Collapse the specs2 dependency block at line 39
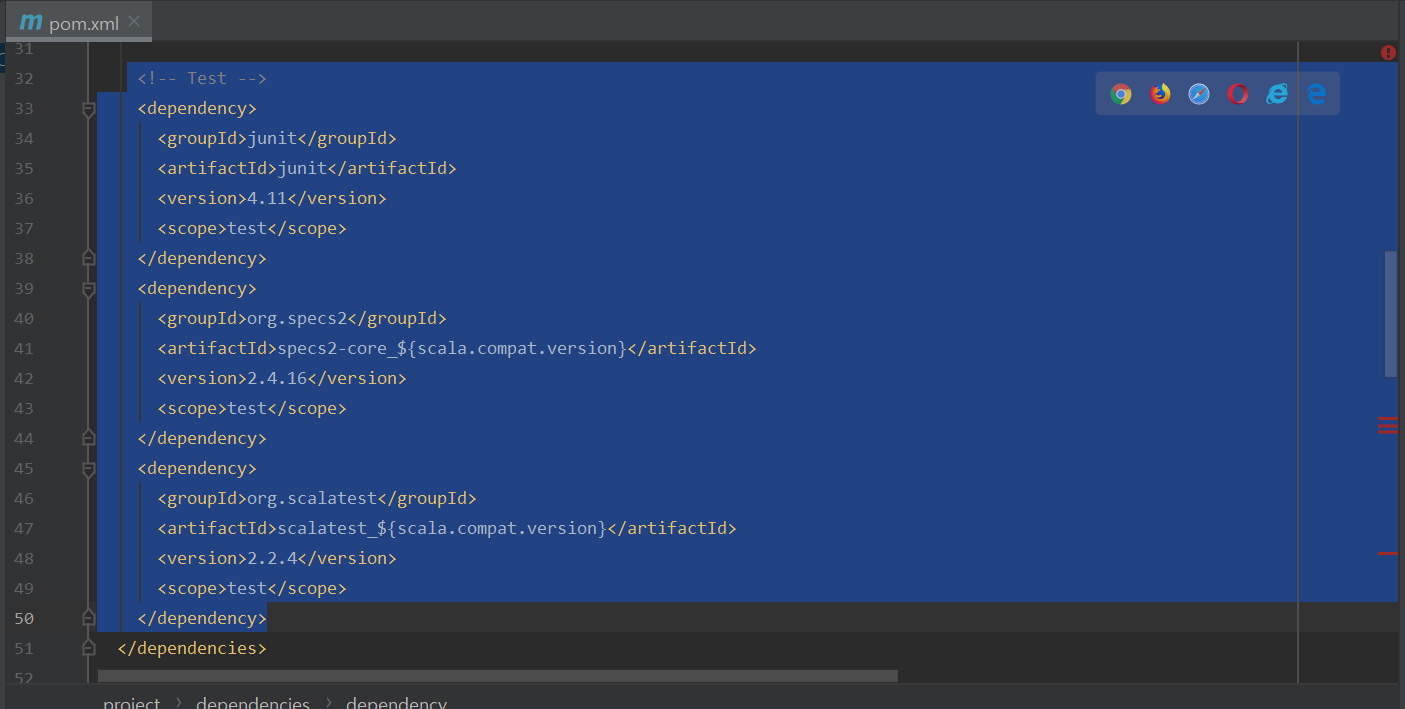The image size is (1405, 709). tap(88, 289)
